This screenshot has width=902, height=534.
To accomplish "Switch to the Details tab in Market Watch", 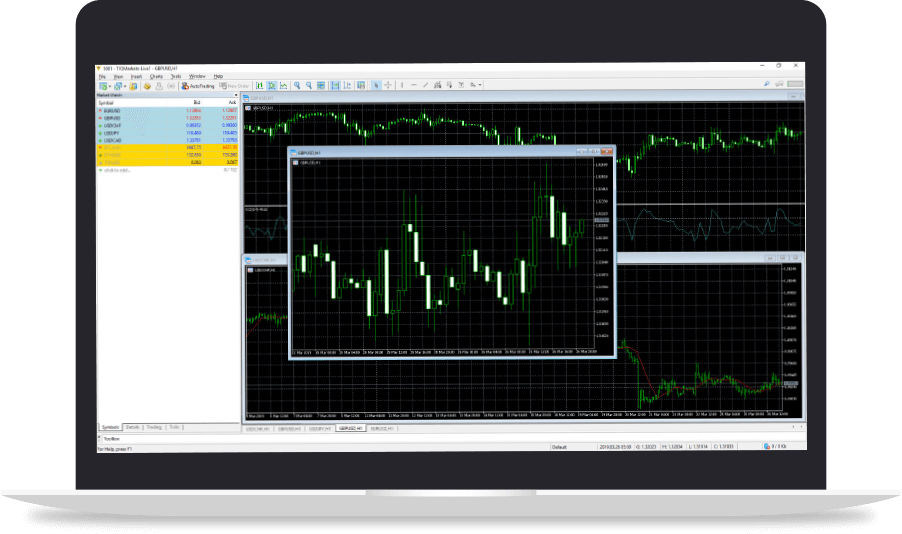I will (132, 427).
